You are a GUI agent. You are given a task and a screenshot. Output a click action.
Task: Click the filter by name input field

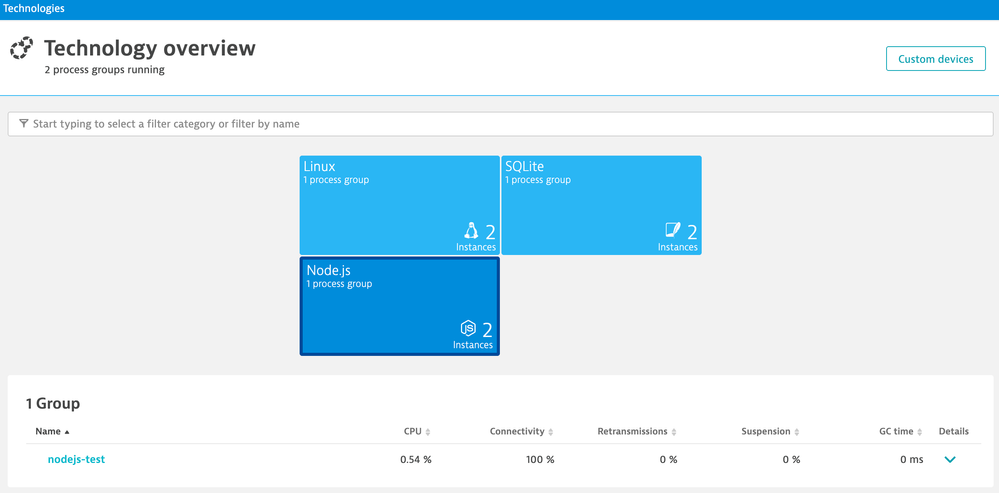tap(500, 124)
